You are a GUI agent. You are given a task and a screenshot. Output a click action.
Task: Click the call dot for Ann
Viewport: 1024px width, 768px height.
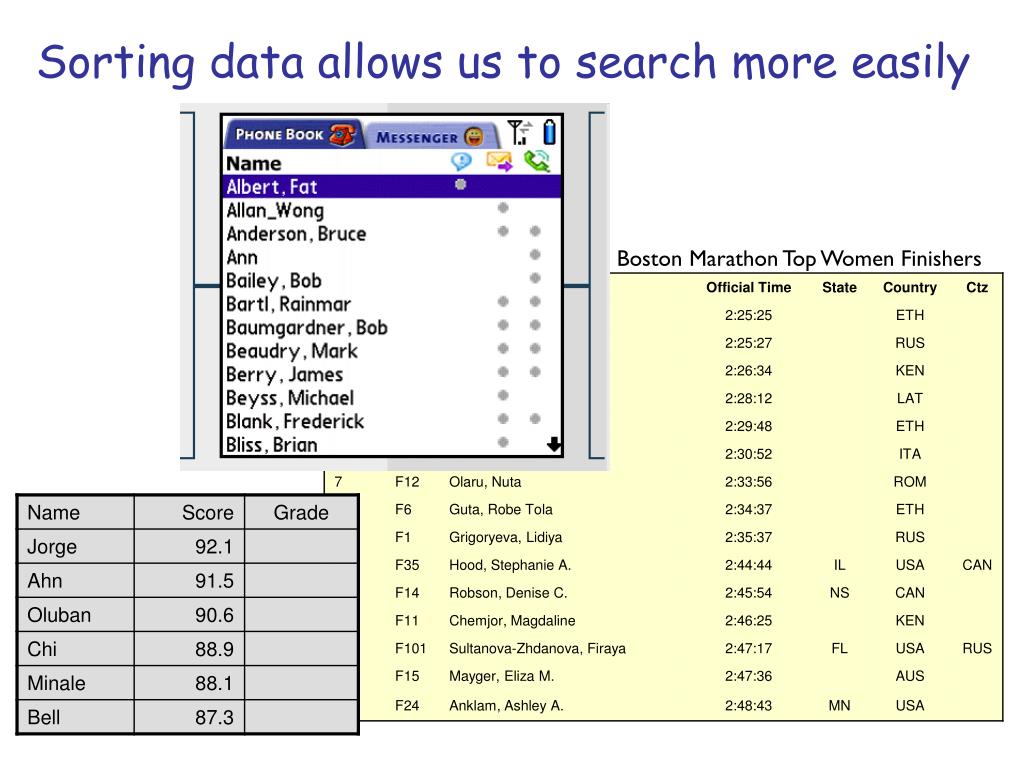click(x=535, y=255)
